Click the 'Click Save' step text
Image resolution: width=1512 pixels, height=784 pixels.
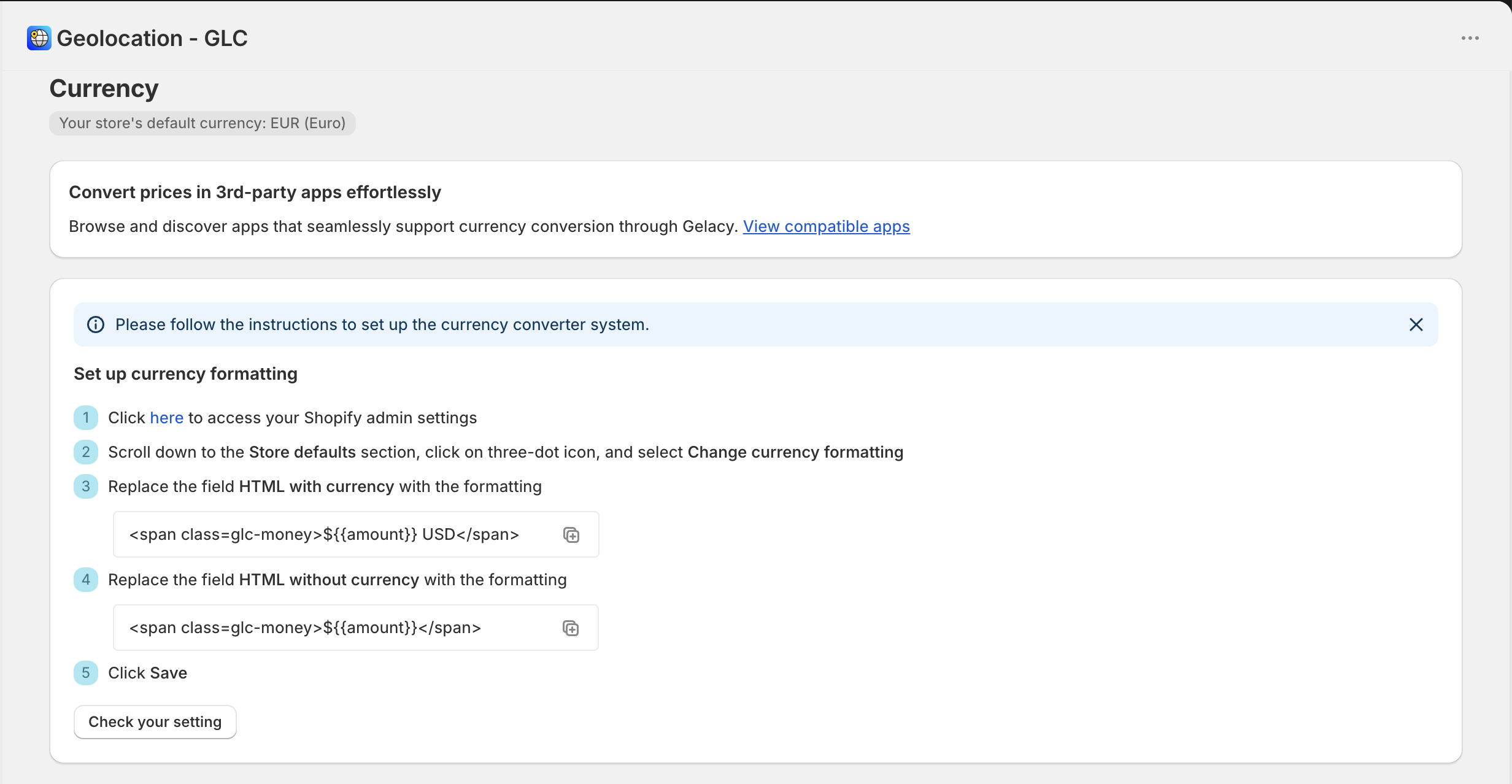coord(147,673)
